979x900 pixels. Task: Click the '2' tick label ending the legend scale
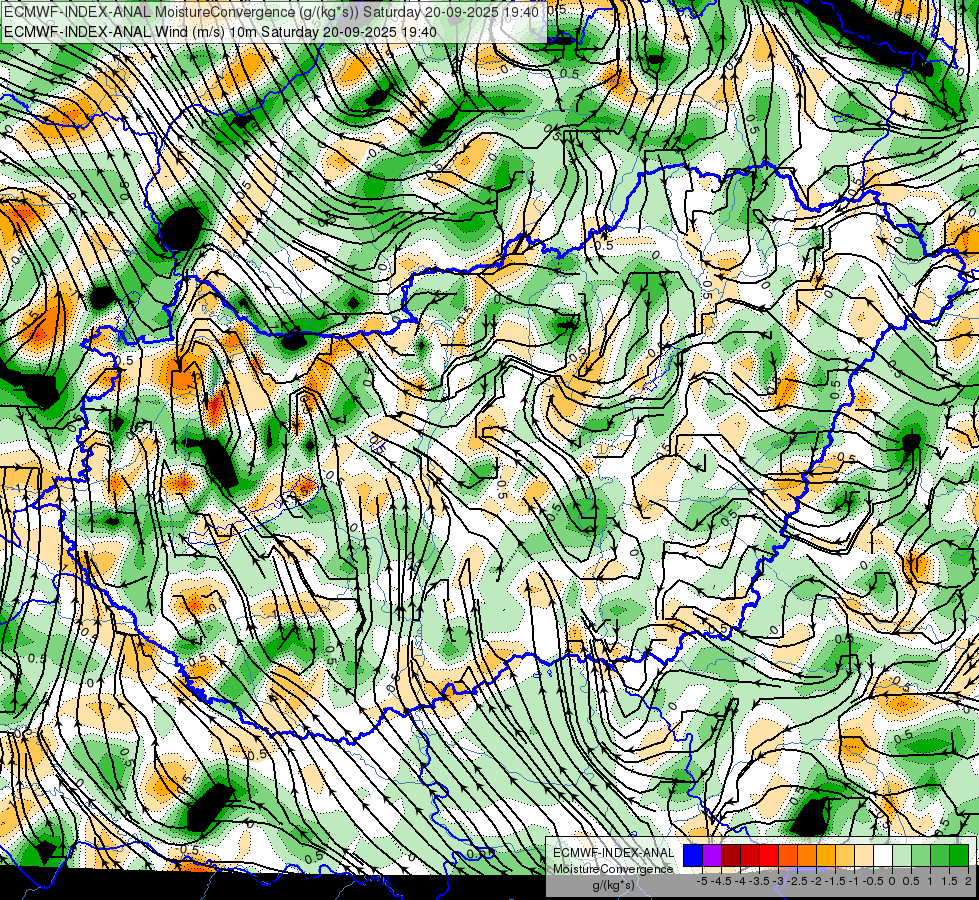tap(968, 881)
